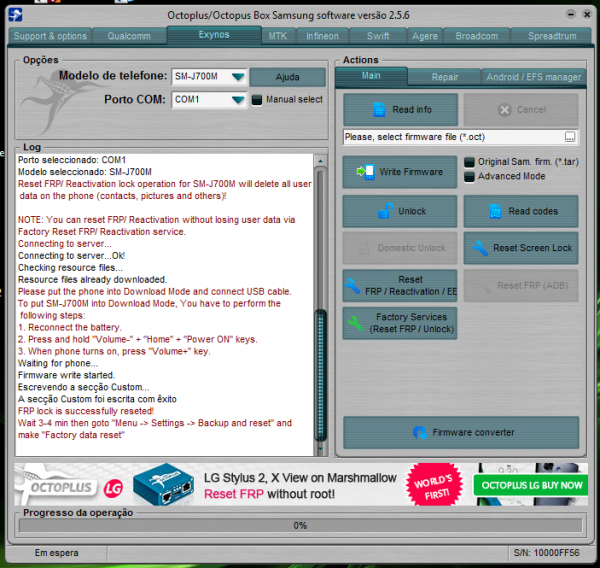Image resolution: width=600 pixels, height=568 pixels.
Task: Click log line 'Connecting to server...Ok!'
Action: pyautogui.click(x=72, y=256)
